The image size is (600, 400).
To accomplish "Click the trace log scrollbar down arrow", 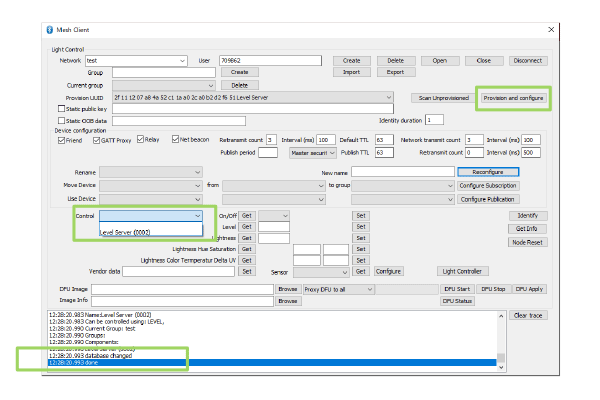I will 501,367.
